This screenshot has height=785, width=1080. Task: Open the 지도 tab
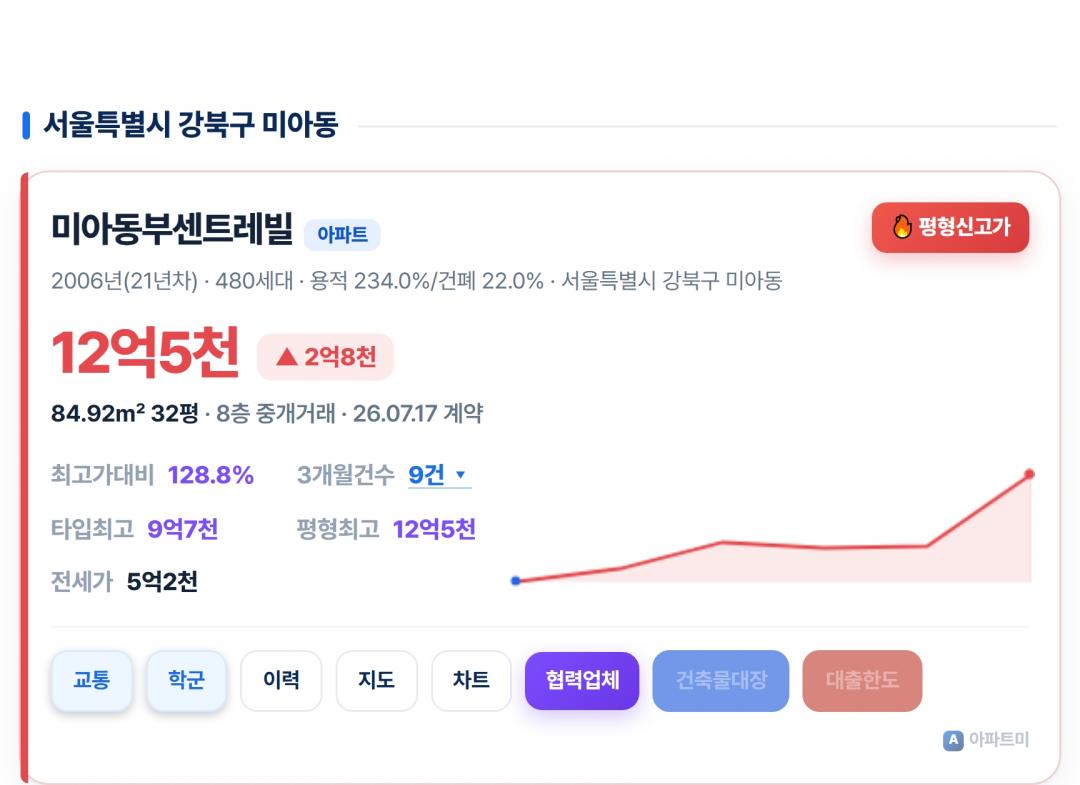[376, 680]
